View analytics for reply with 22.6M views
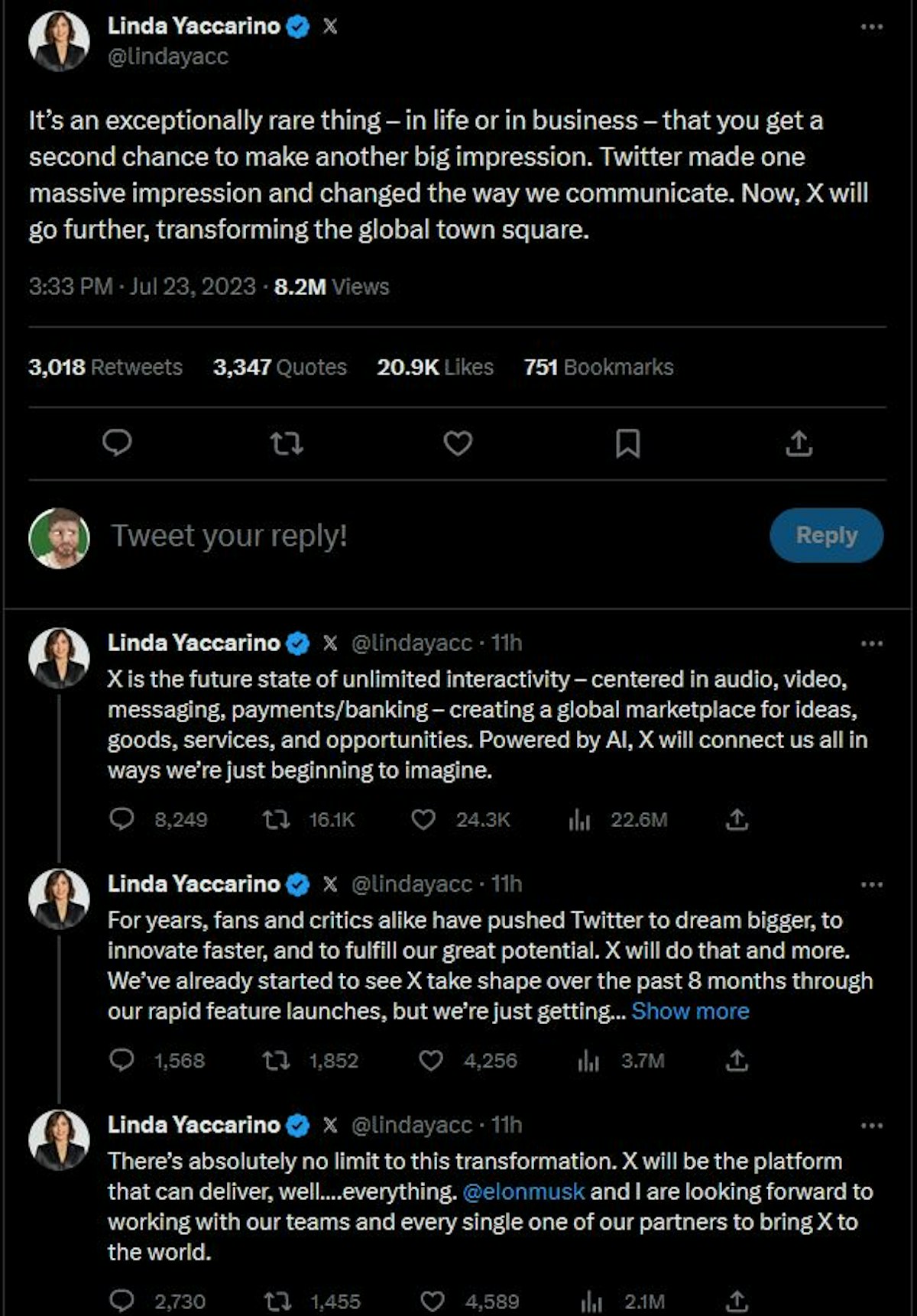 pyautogui.click(x=580, y=820)
